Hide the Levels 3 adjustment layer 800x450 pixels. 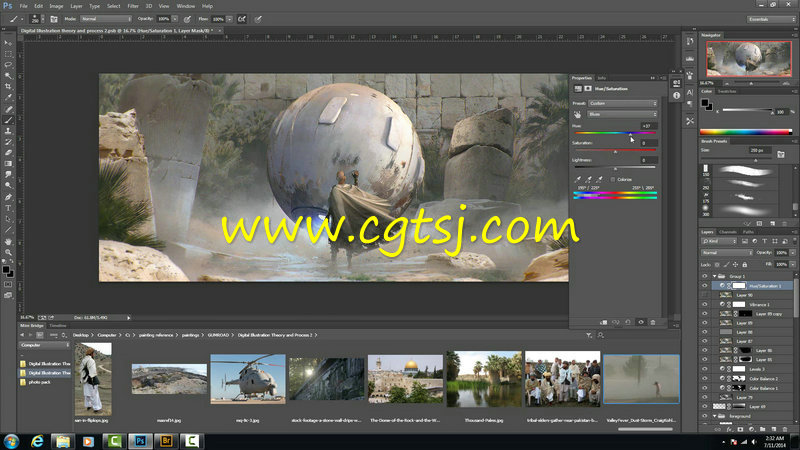(705, 369)
